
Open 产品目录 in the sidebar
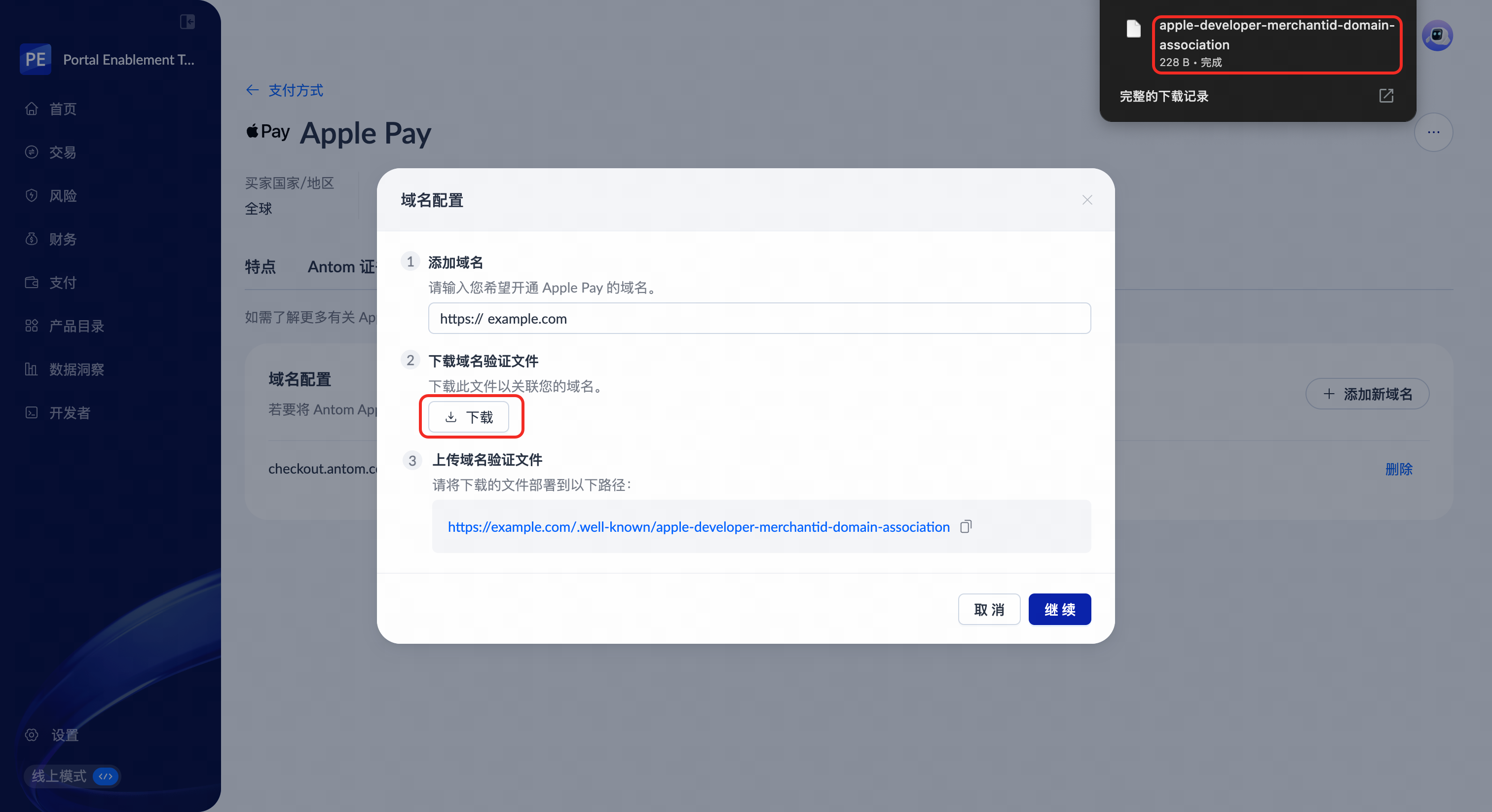tap(76, 326)
